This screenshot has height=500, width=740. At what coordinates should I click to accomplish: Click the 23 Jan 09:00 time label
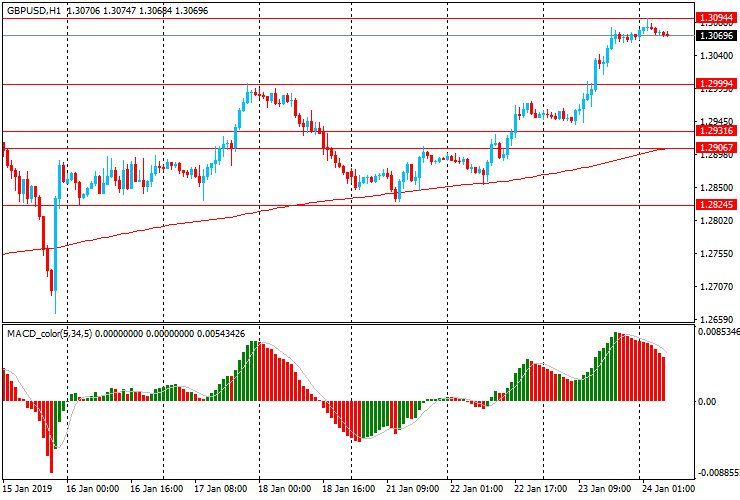[605, 490]
